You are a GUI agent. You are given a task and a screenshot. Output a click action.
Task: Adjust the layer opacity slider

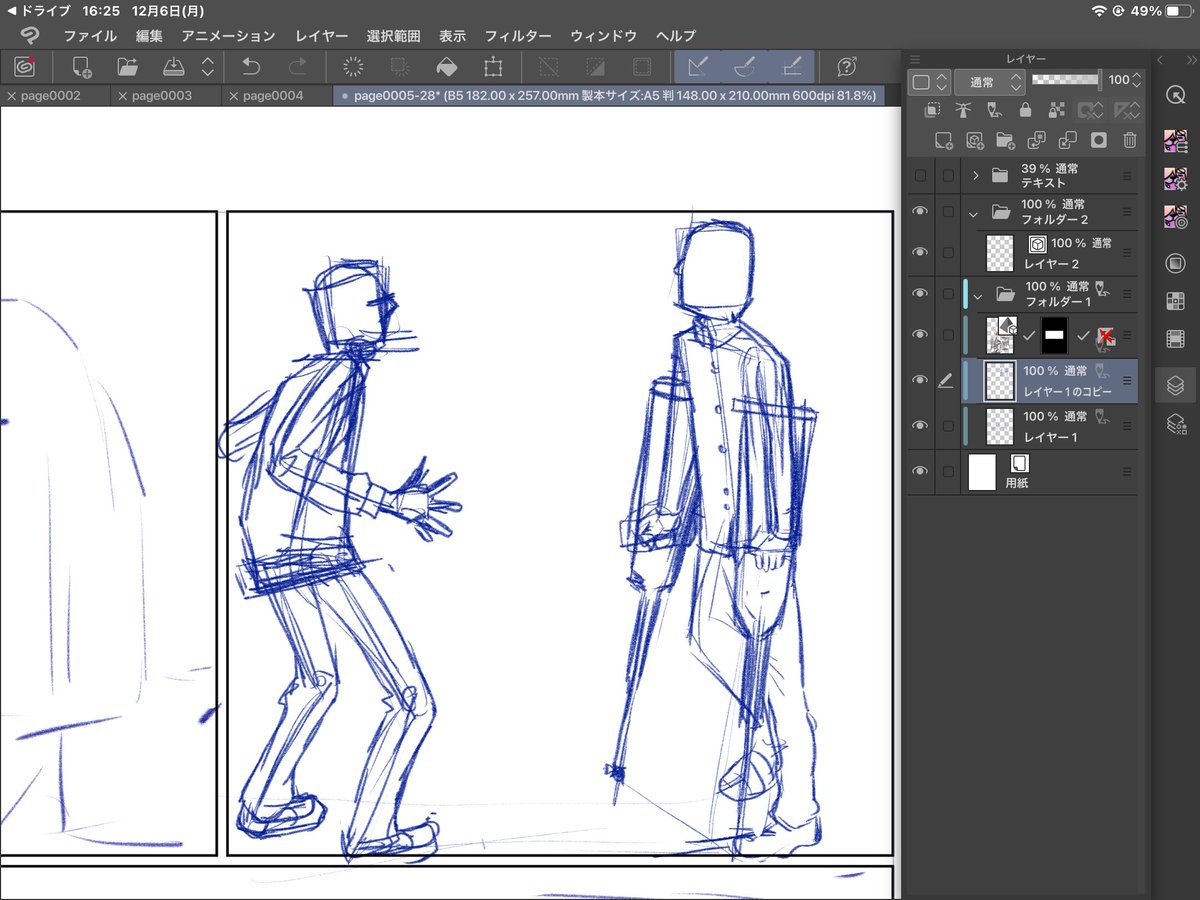(x=1066, y=79)
